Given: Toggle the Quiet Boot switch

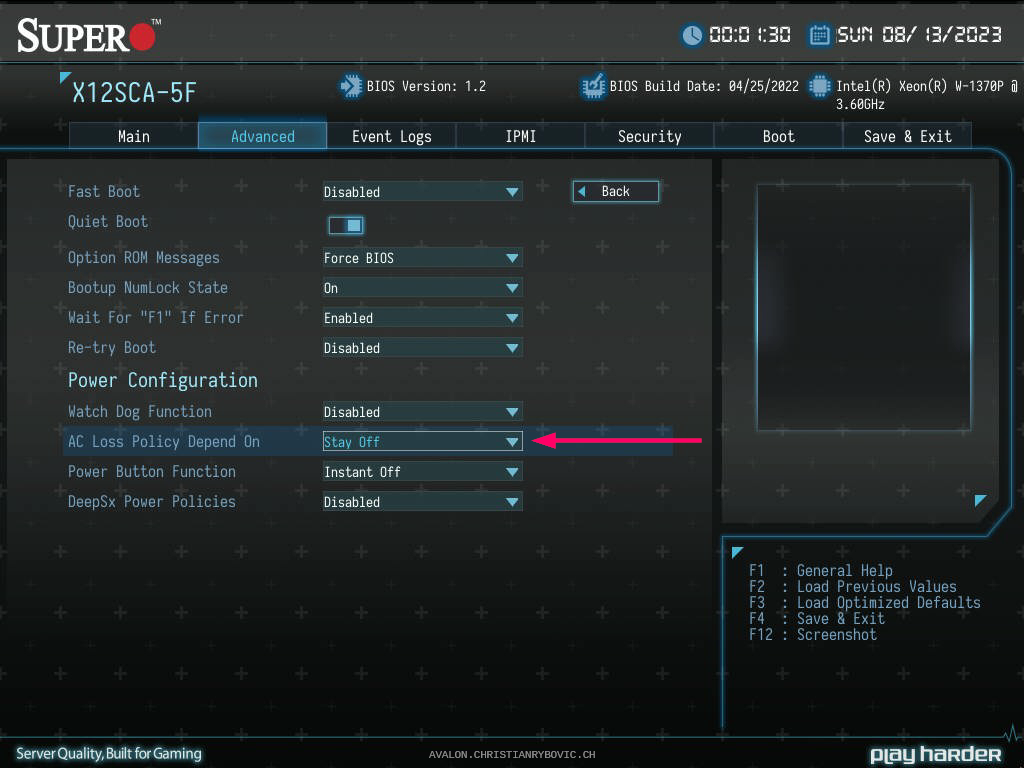Looking at the screenshot, I should tap(346, 225).
